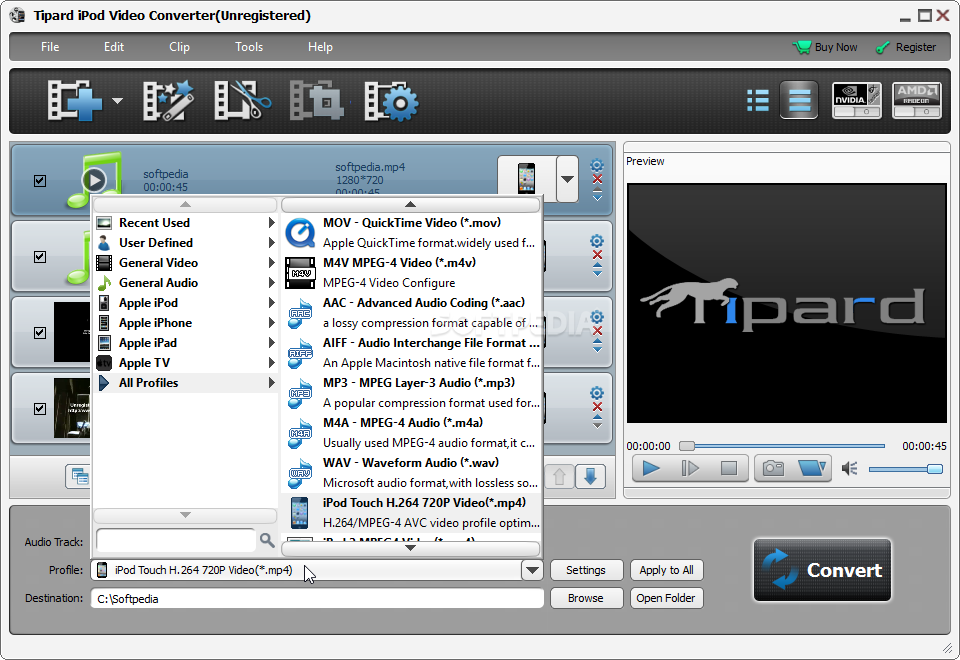Expand General Video profile category

pyautogui.click(x=186, y=263)
